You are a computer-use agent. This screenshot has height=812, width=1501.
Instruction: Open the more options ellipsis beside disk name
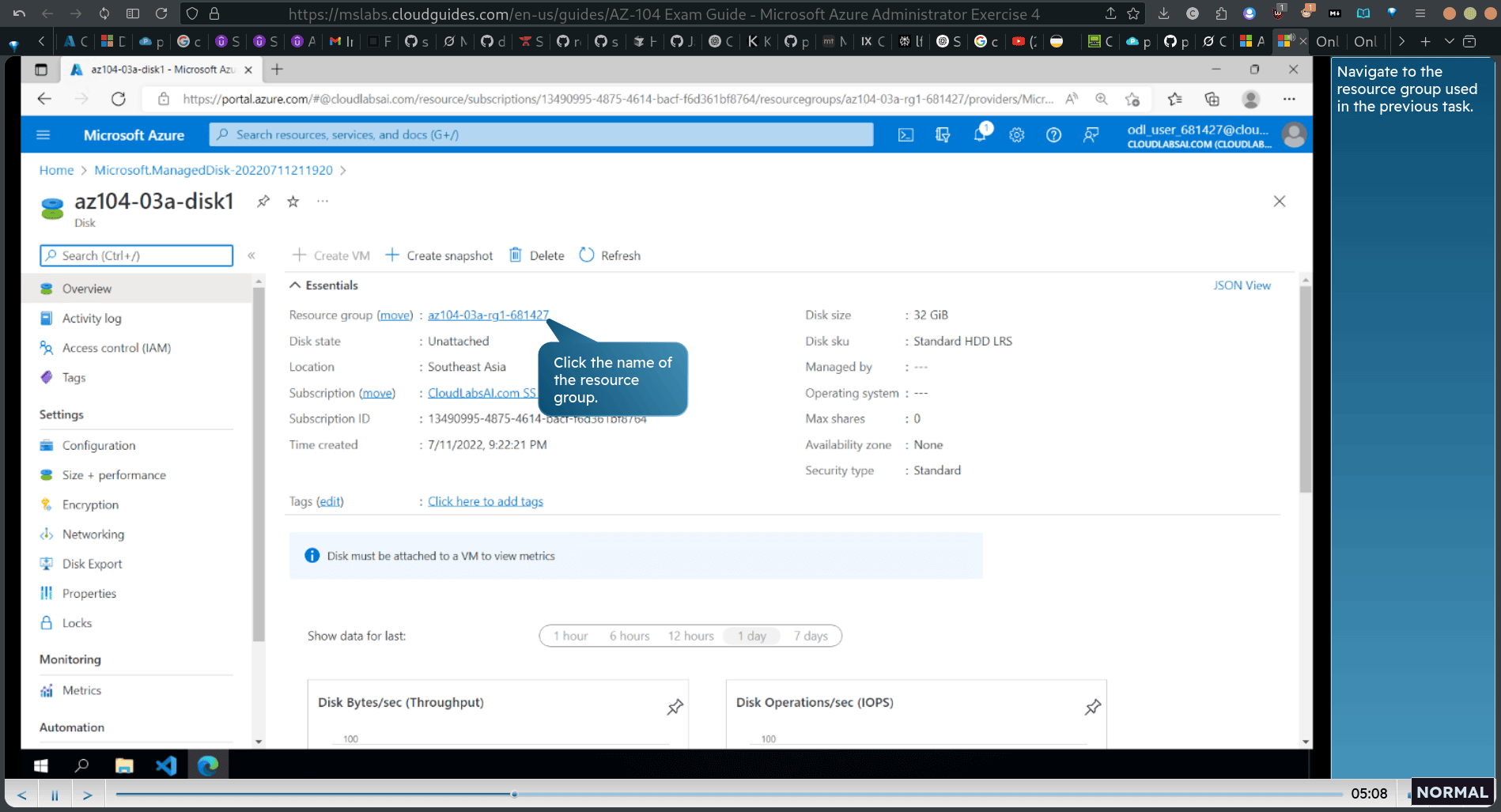pyautogui.click(x=323, y=202)
